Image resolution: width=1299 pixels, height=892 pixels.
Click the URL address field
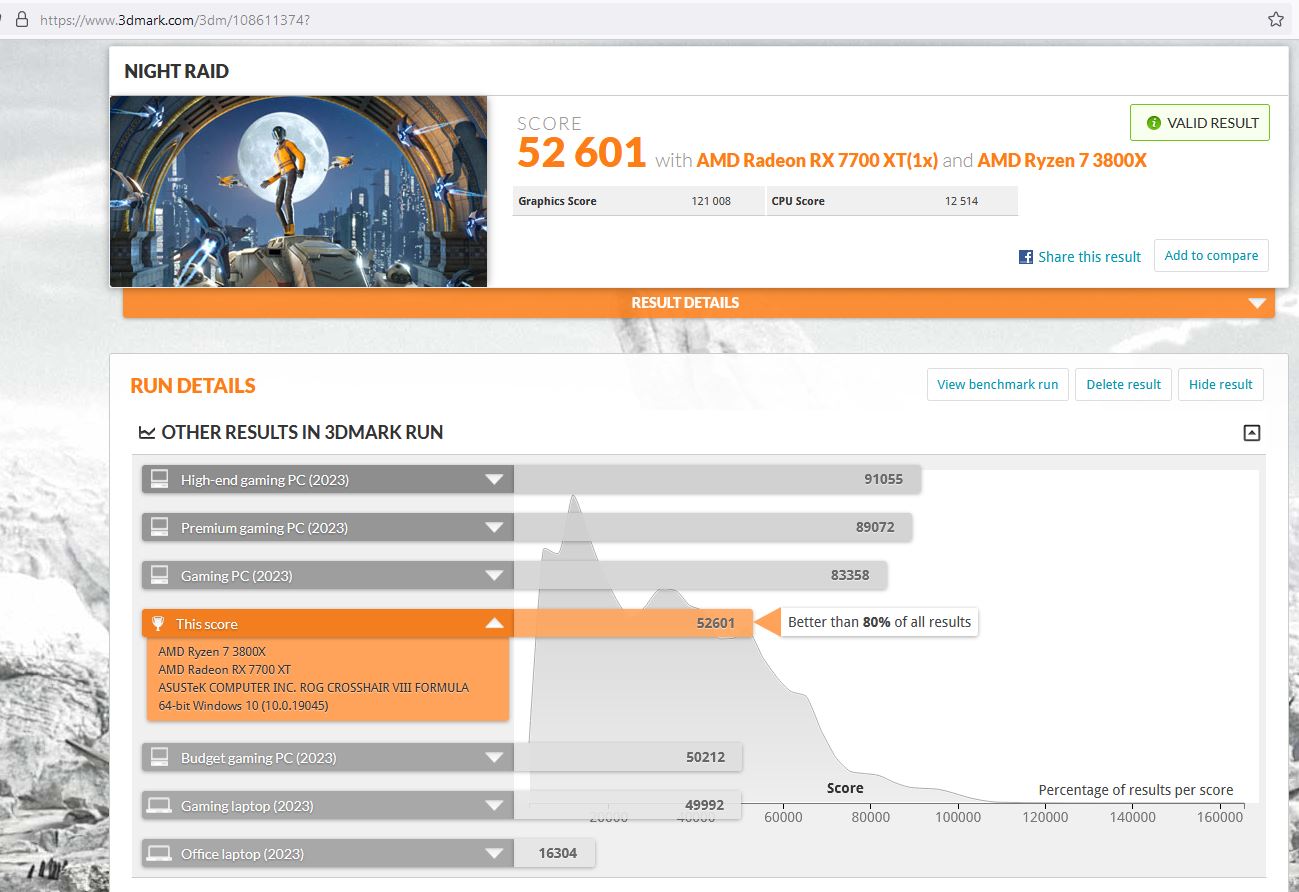(640, 19)
